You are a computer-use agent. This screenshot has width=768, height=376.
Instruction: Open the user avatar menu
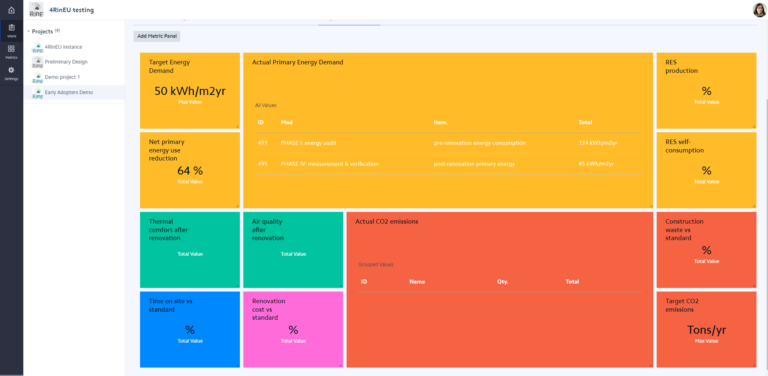point(759,10)
